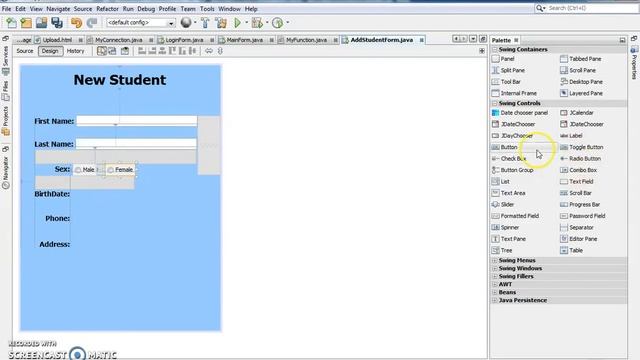Select Tabbed Pane in Palette
The height and width of the screenshot is (360, 640).
(580, 59)
